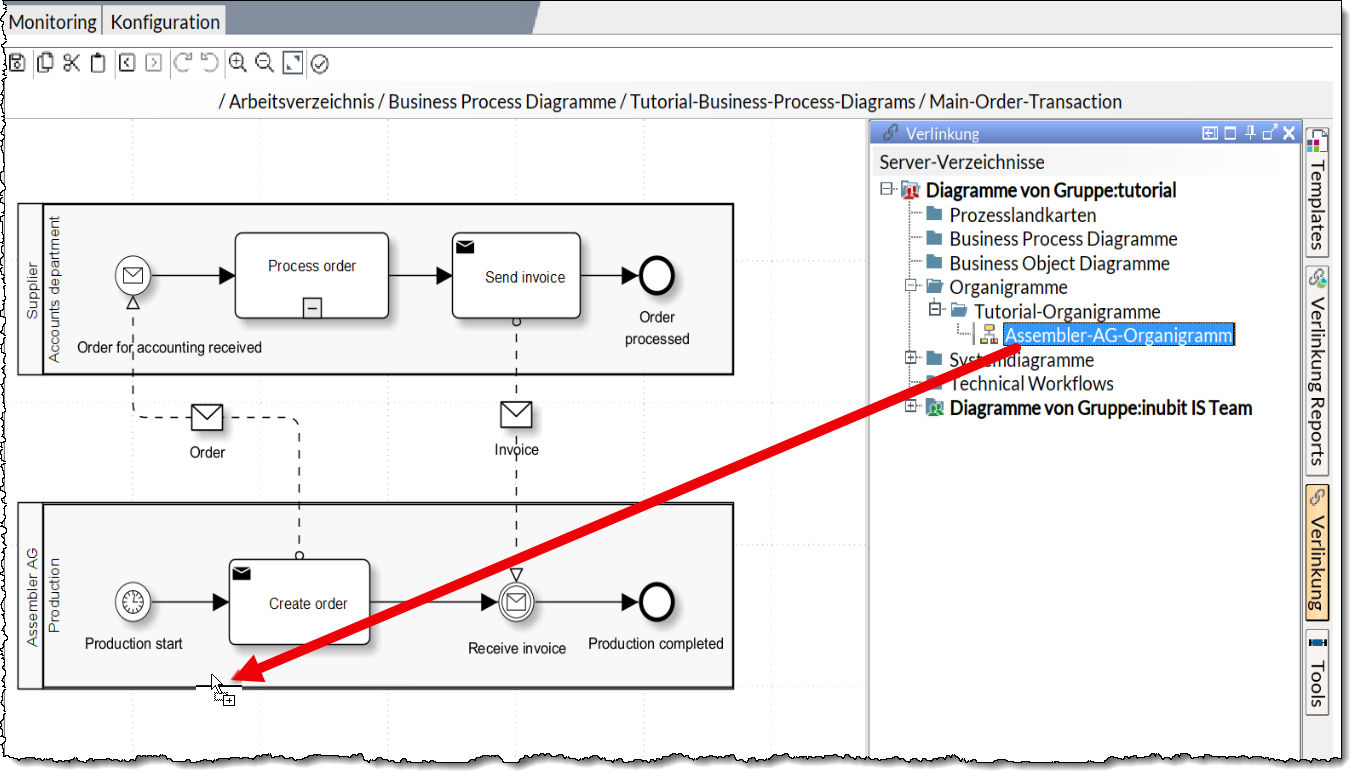The height and width of the screenshot is (778, 1357).
Task: Pin the Verlinkung panel
Action: click(1250, 133)
